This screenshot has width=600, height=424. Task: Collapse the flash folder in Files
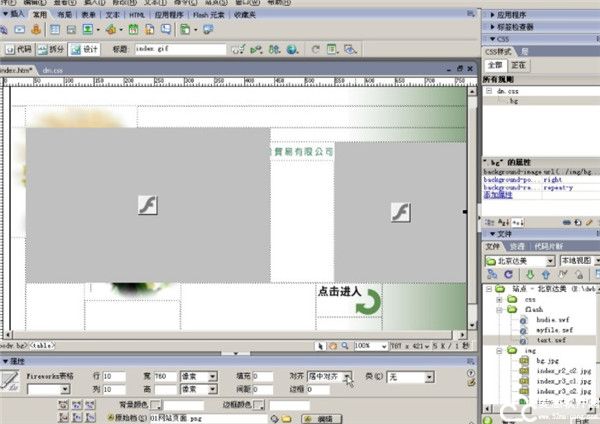click(x=499, y=310)
